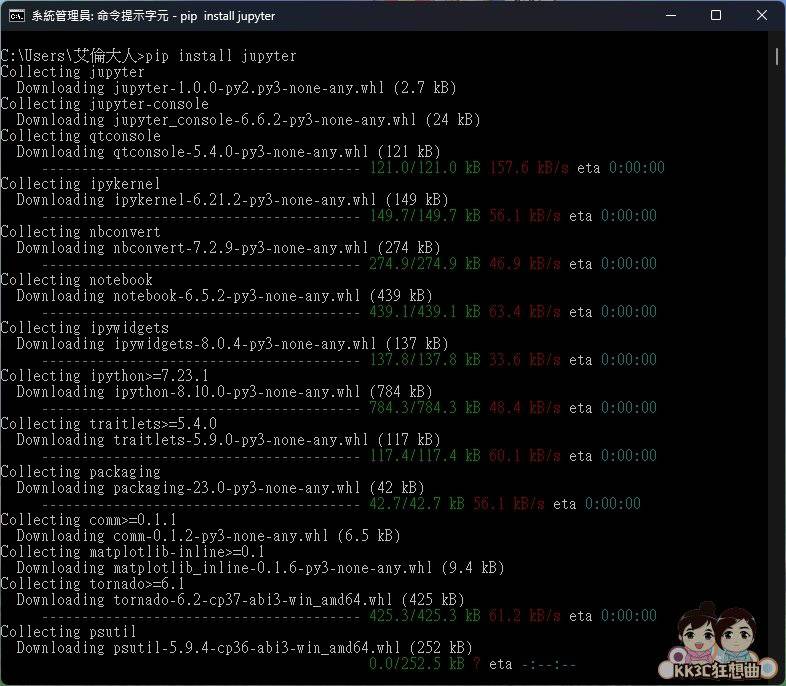Click the Command Prompt icon in title bar
Image resolution: width=786 pixels, height=686 pixels.
pos(17,16)
